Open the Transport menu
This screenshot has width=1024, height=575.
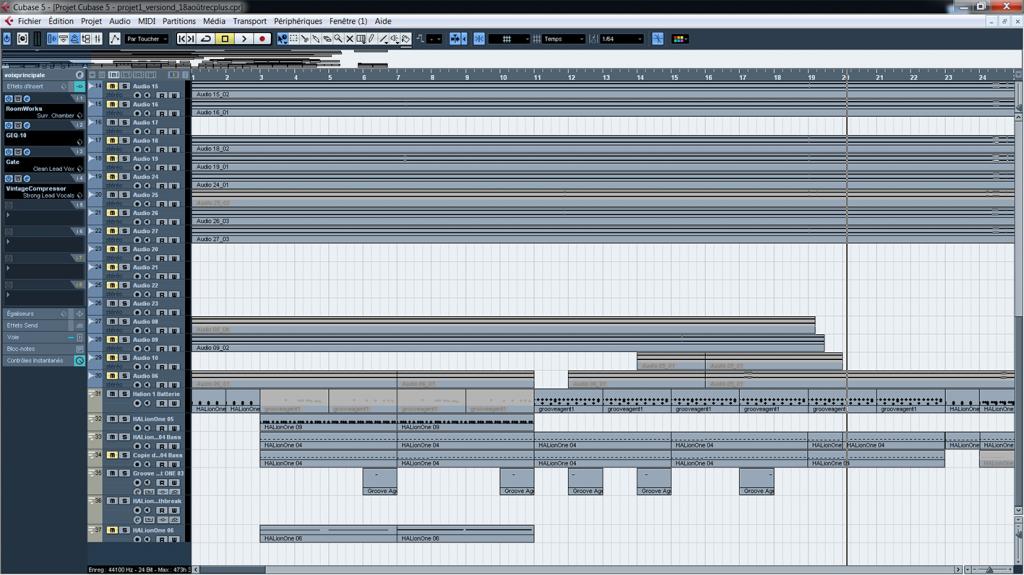point(249,21)
